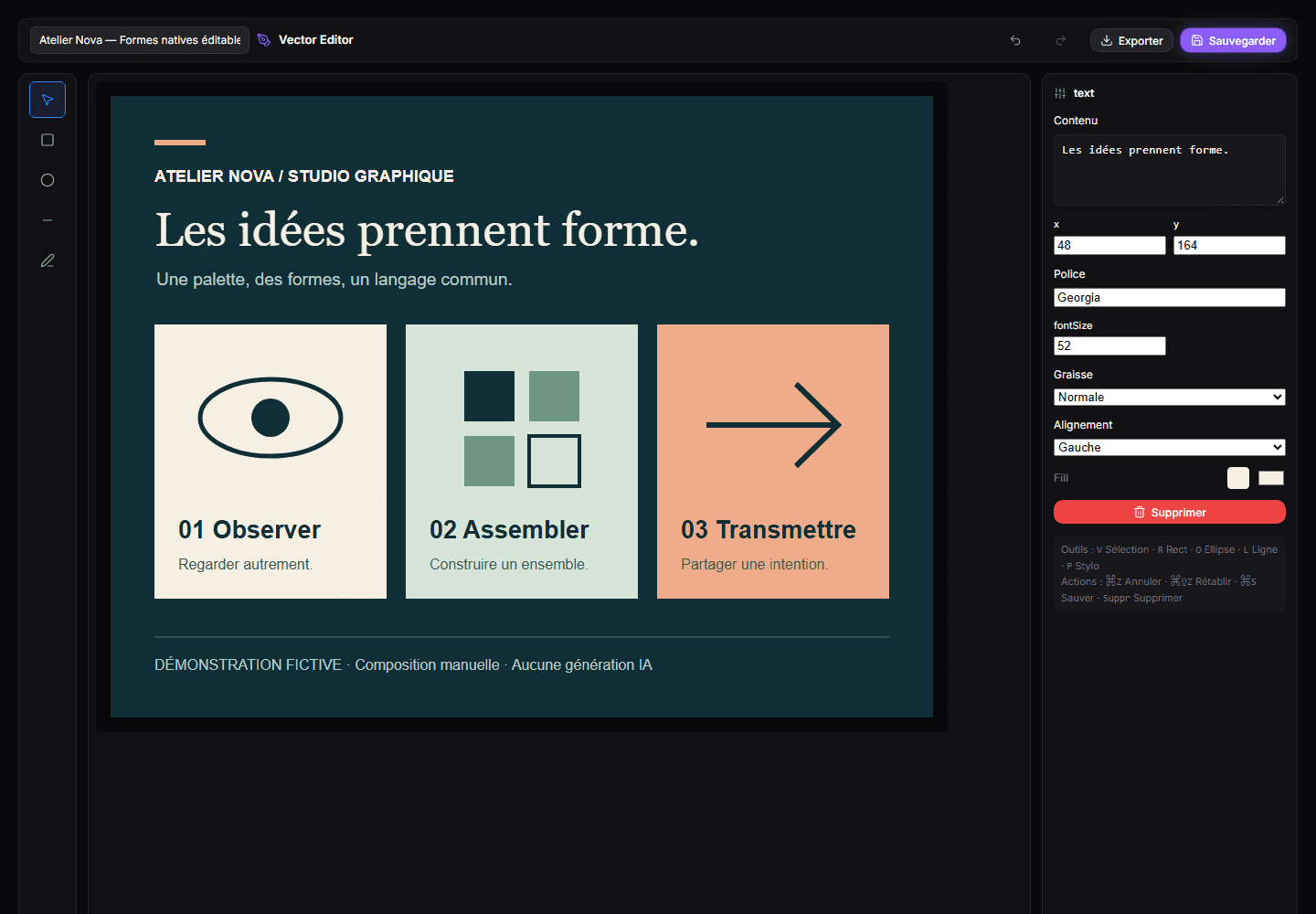
Task: Select the outlined empty square shape
Action: pyautogui.click(x=554, y=461)
